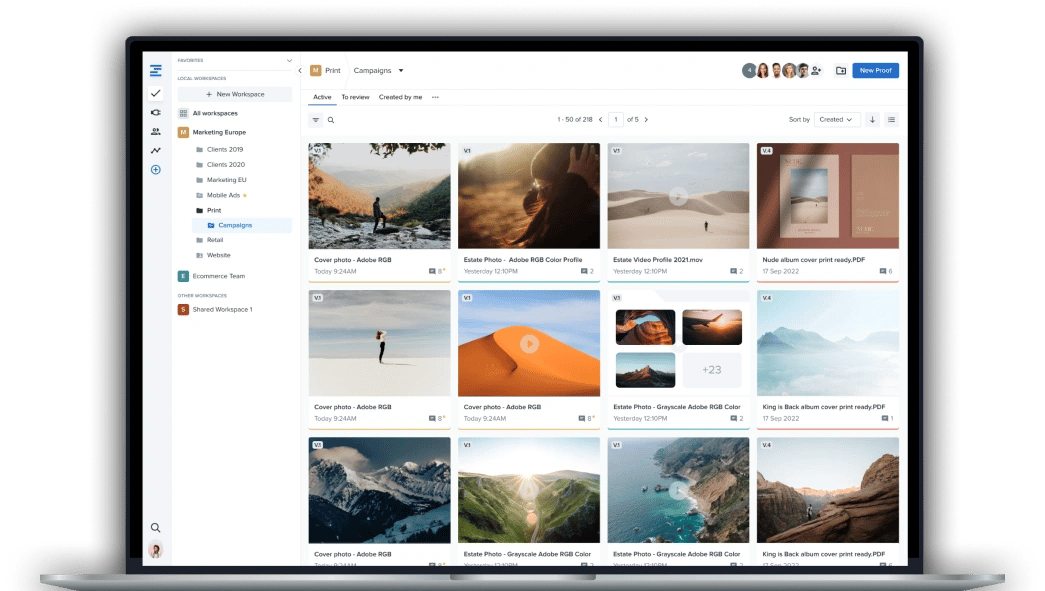This screenshot has height=591, width=1045.
Task: Collapse the Favorites section
Action: tap(291, 59)
